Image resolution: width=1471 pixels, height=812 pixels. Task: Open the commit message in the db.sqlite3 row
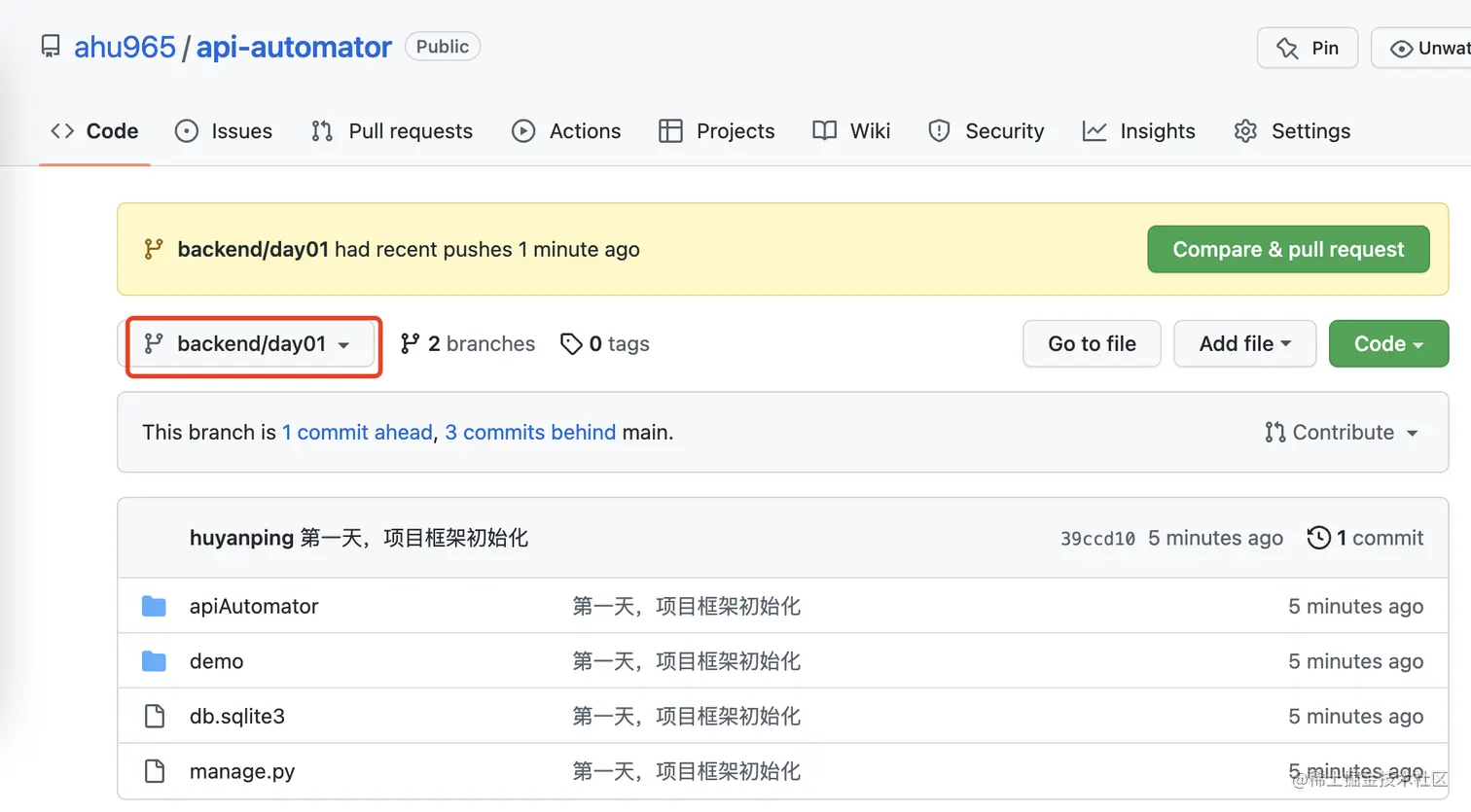[687, 717]
